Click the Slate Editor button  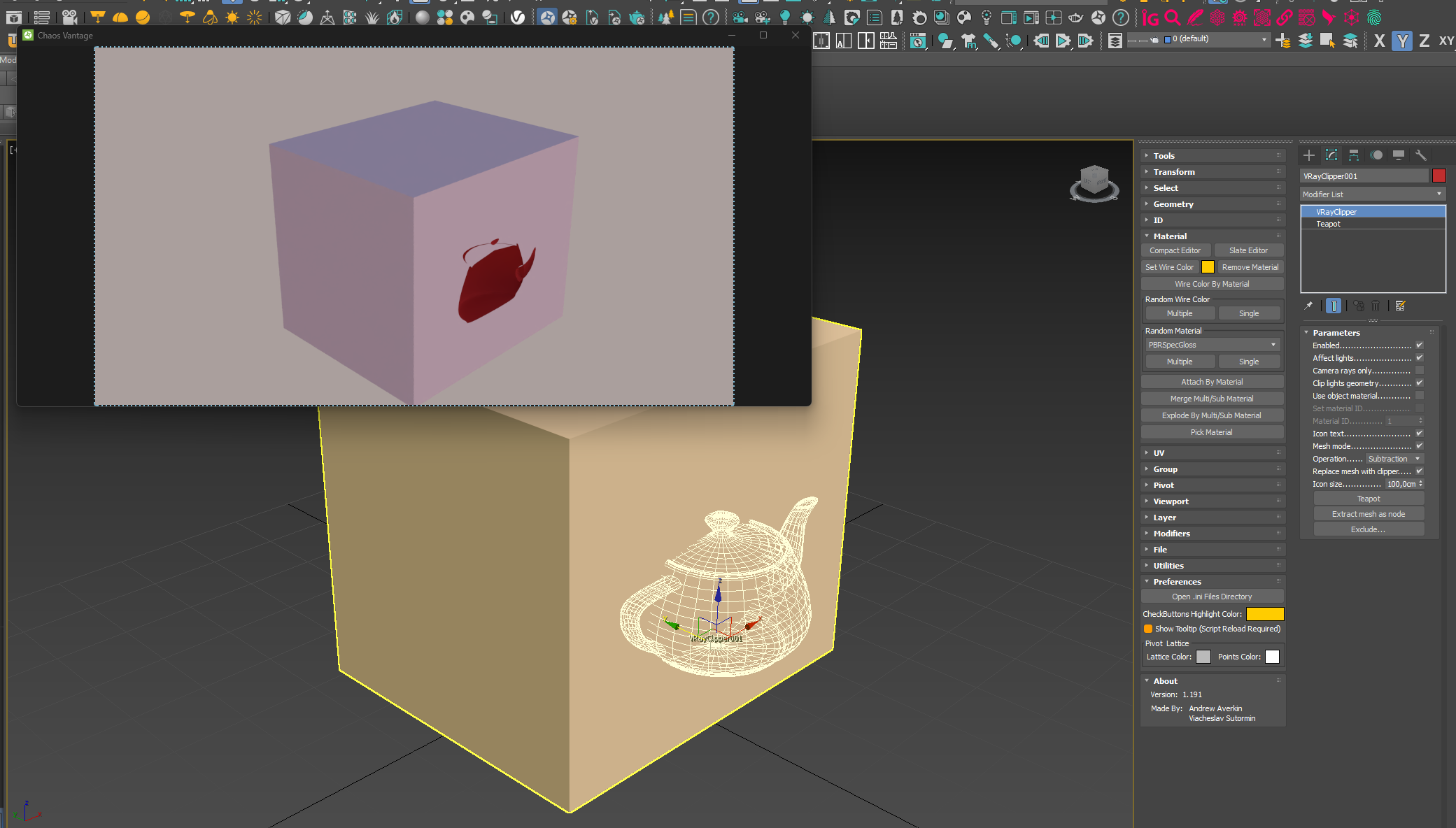(x=1248, y=250)
